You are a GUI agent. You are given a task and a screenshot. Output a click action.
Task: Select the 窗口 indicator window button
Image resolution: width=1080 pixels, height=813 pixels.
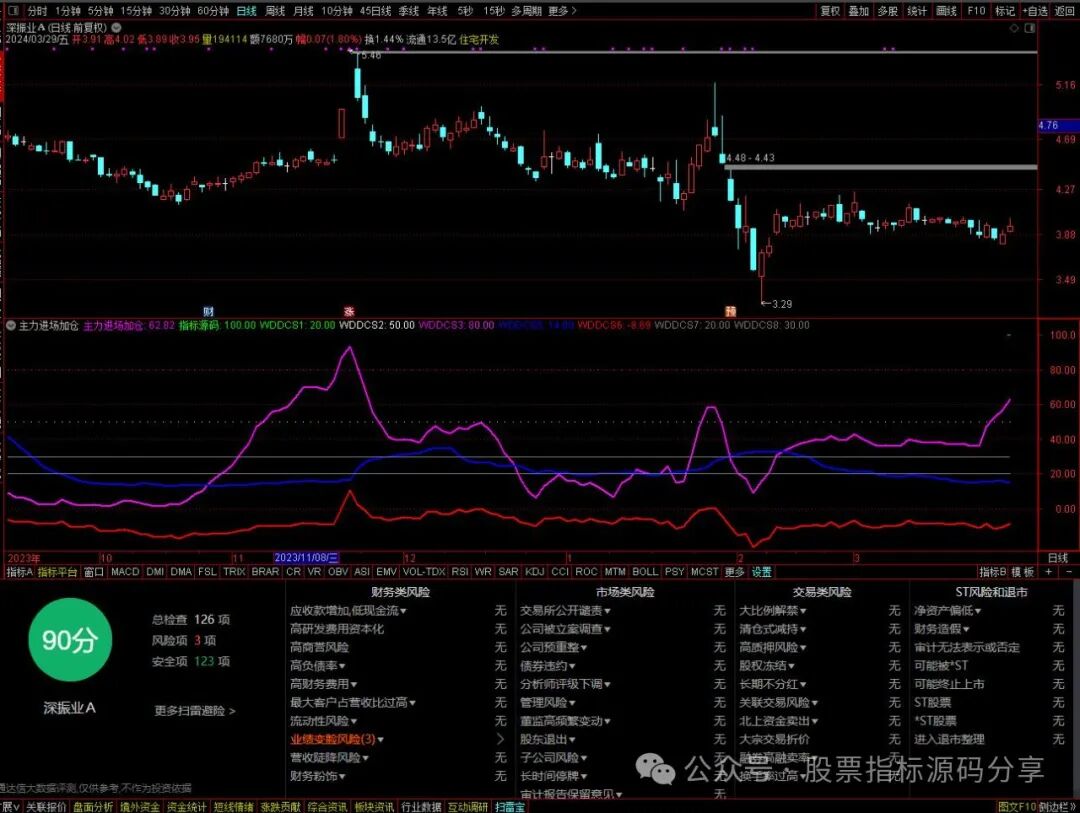[x=93, y=572]
